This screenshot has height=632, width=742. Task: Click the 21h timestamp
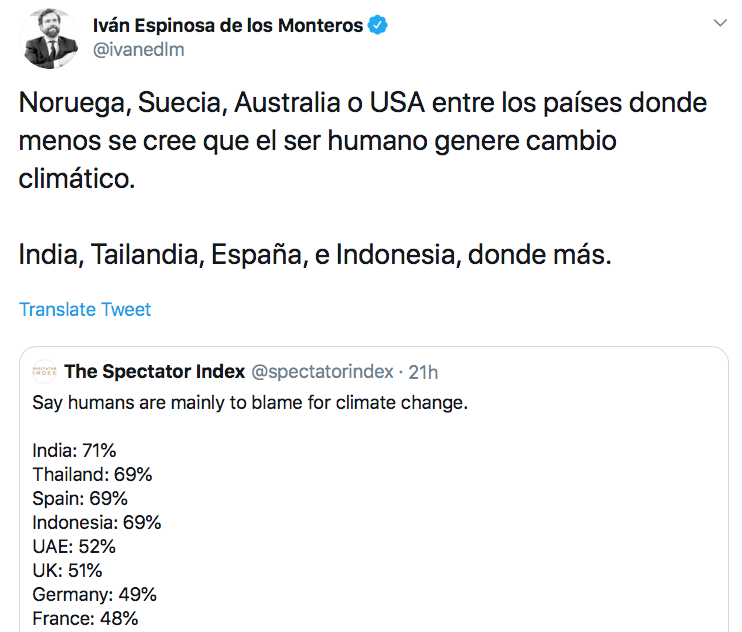point(424,372)
